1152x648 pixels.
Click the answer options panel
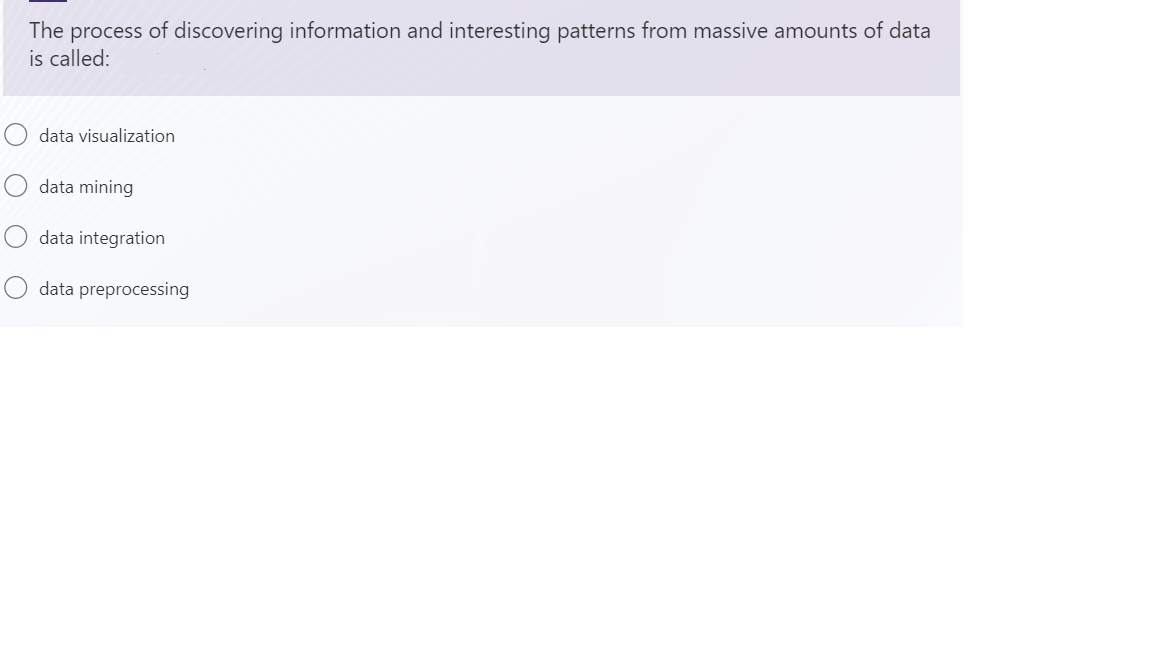[480, 210]
